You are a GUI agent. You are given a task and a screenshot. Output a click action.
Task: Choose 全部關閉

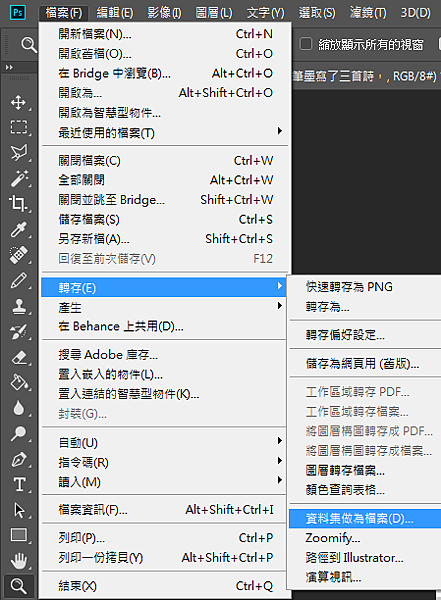click(x=164, y=180)
